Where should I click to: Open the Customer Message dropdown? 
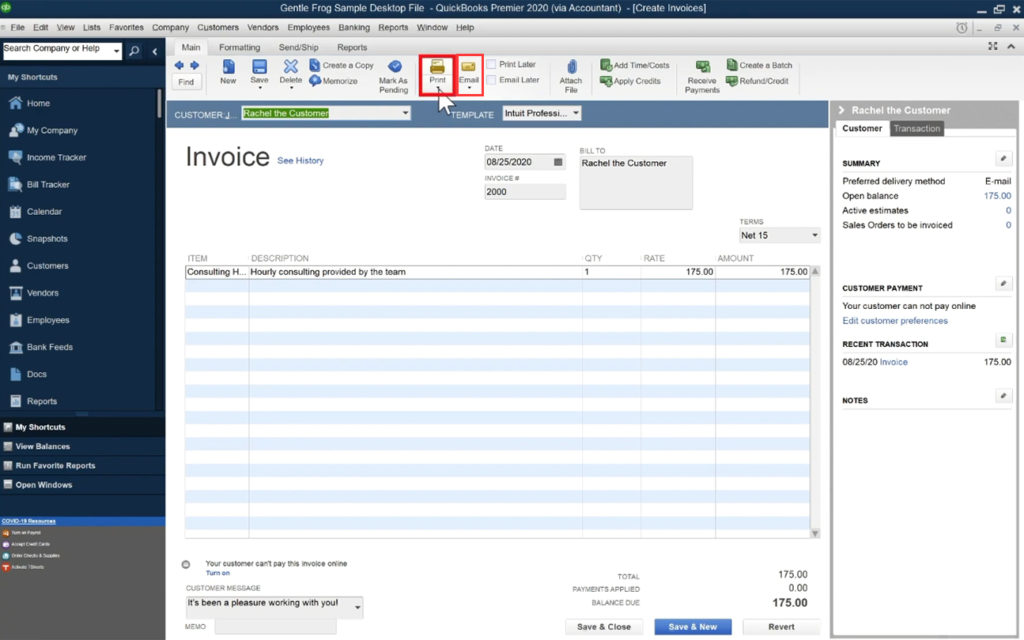click(357, 607)
